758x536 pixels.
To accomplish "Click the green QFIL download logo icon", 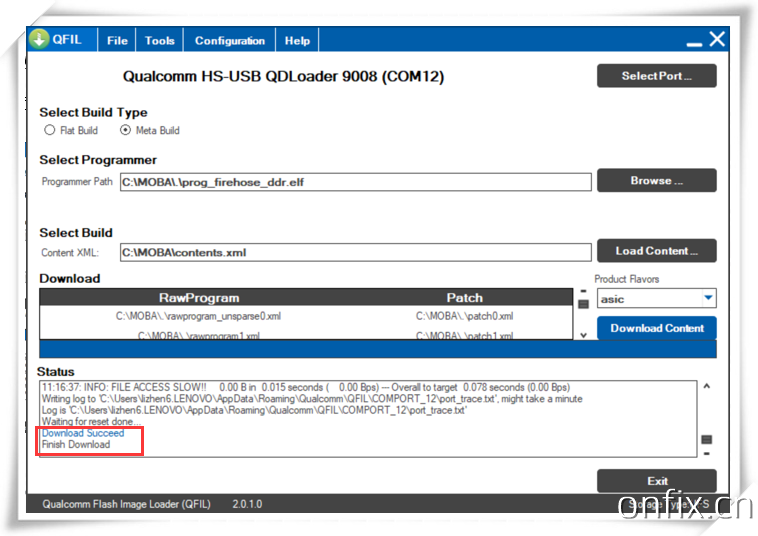I will pos(39,39).
